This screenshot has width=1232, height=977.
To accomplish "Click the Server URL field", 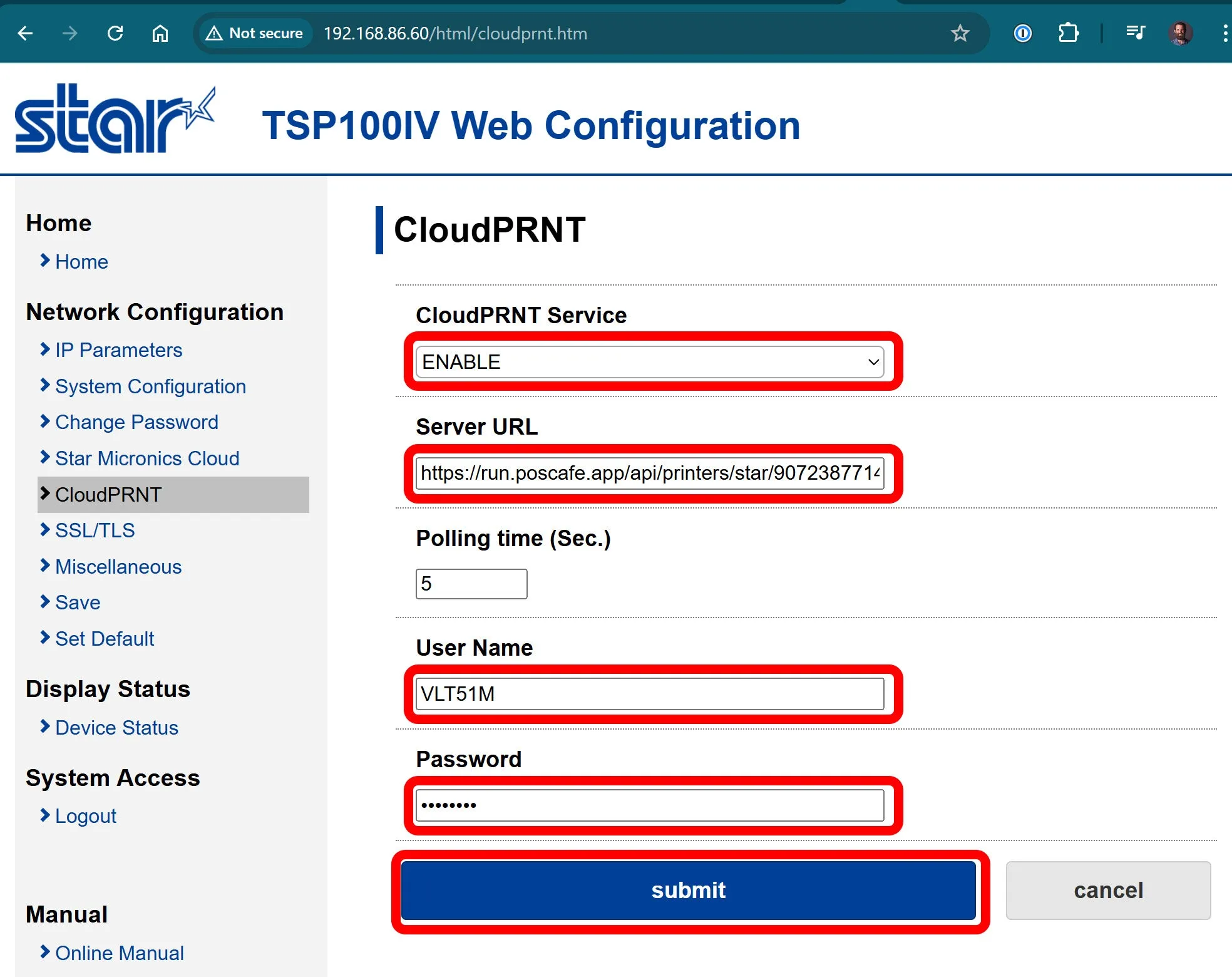I will (x=650, y=473).
